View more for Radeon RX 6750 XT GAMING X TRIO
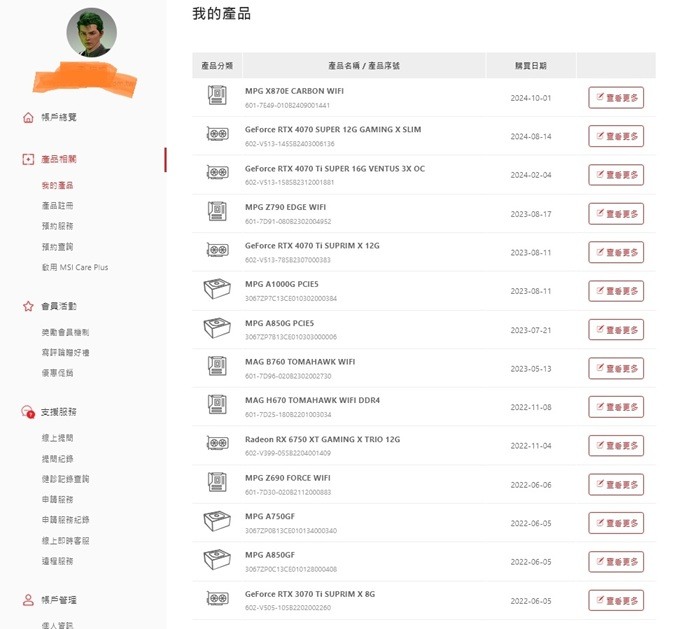 click(616, 446)
